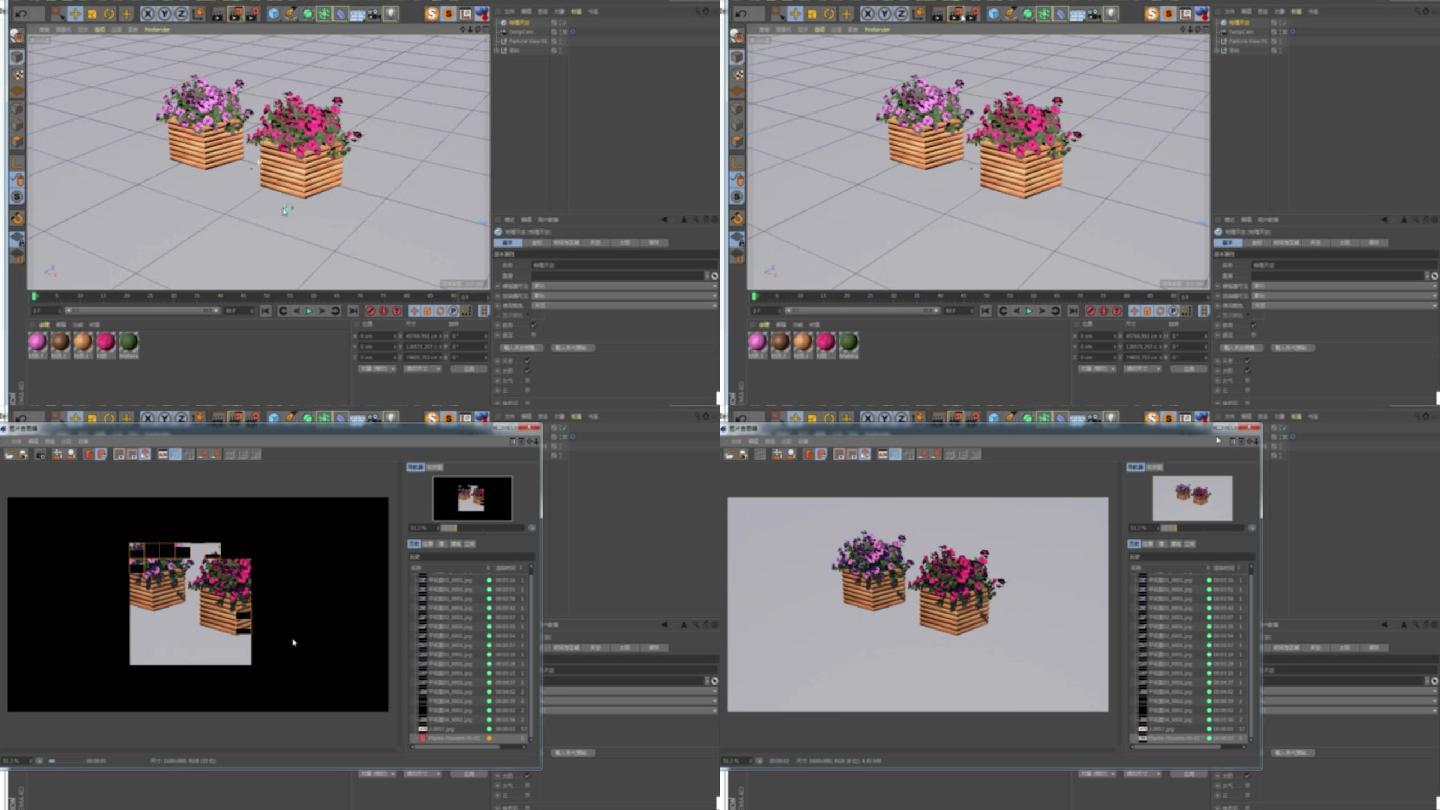The width and height of the screenshot is (1440, 810).
Task: Open Render Settings icon in top-left panel
Action: (x=252, y=14)
